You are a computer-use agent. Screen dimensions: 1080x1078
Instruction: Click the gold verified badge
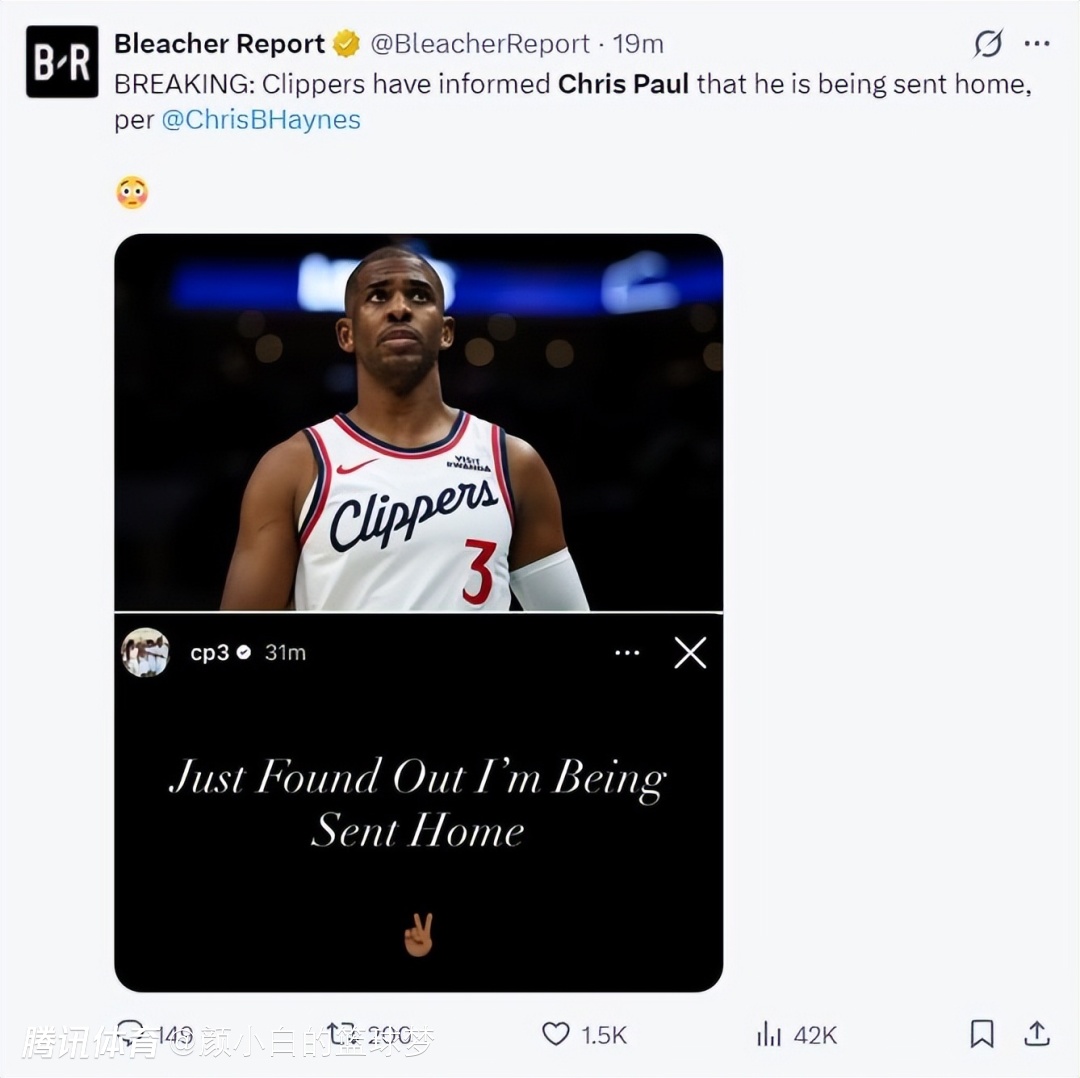point(346,44)
